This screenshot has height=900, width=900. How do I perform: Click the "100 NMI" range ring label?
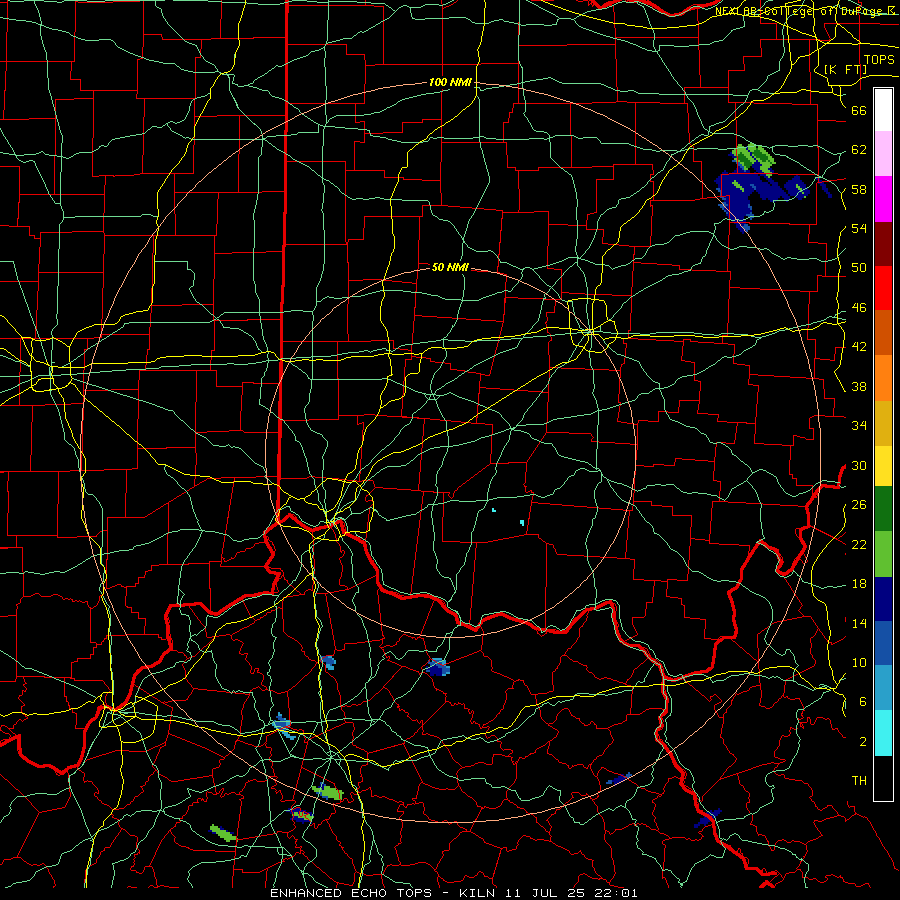[x=450, y=83]
